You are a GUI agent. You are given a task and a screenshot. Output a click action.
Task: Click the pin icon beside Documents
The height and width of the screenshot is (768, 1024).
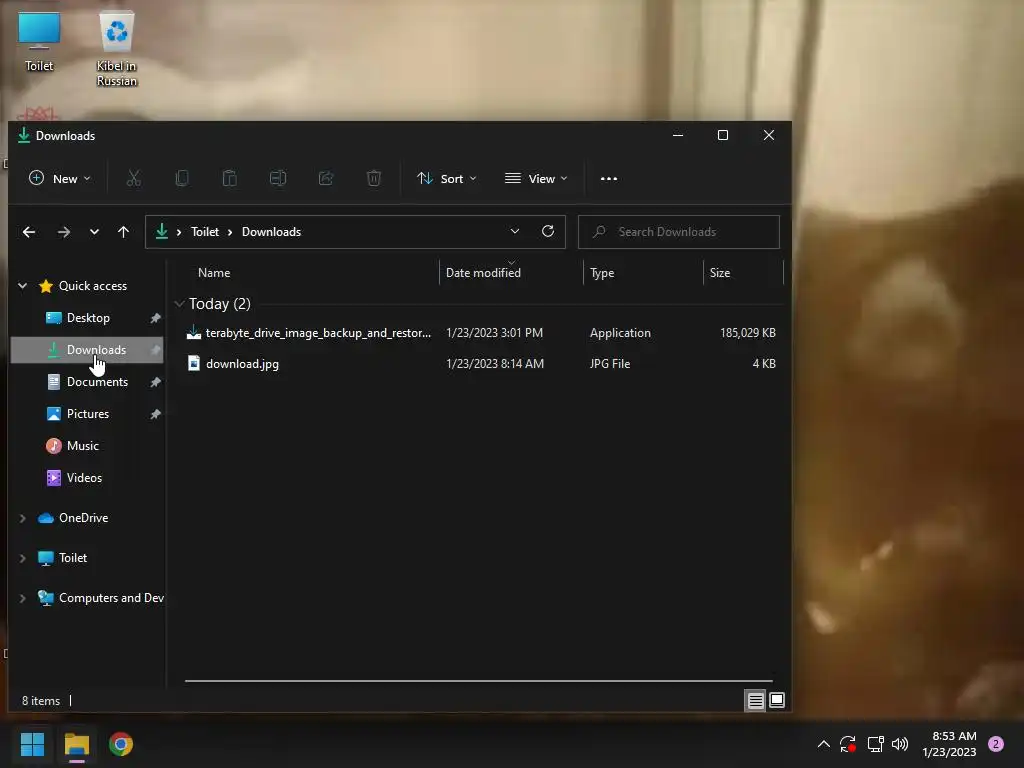coord(155,382)
